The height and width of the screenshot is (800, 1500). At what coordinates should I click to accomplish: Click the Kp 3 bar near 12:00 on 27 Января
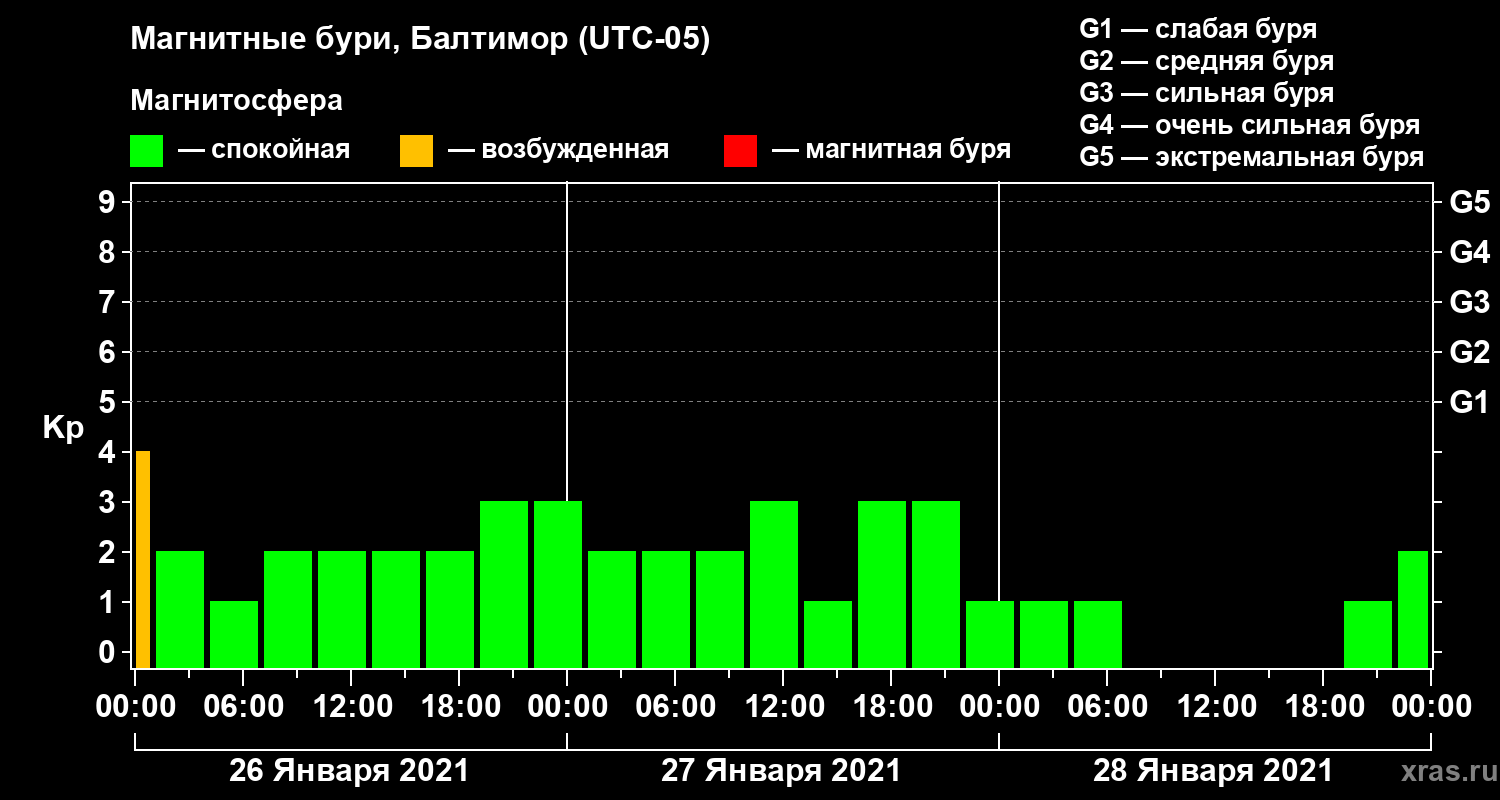coord(774,584)
